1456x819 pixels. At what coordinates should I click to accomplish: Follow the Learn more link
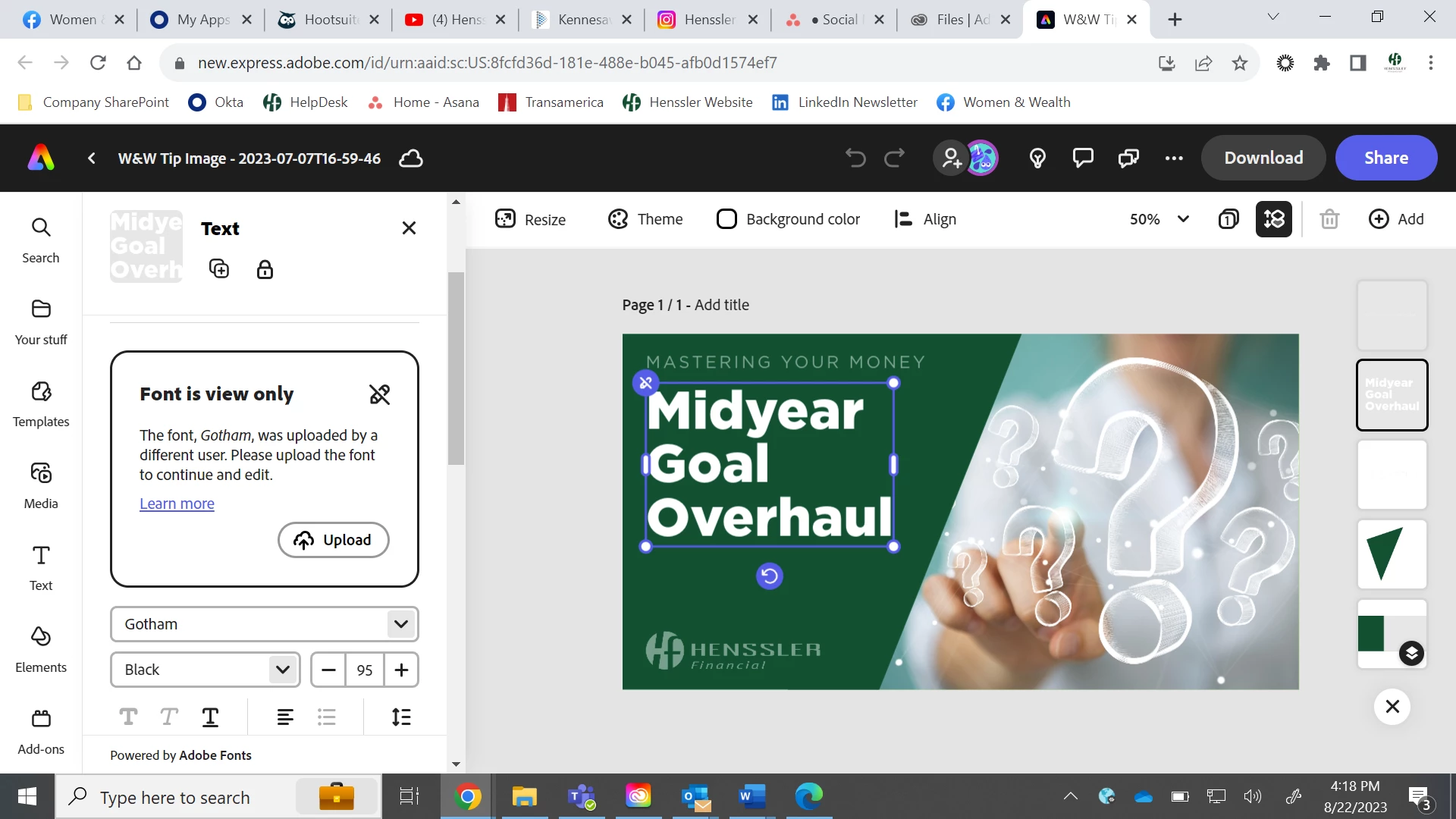coord(177,504)
